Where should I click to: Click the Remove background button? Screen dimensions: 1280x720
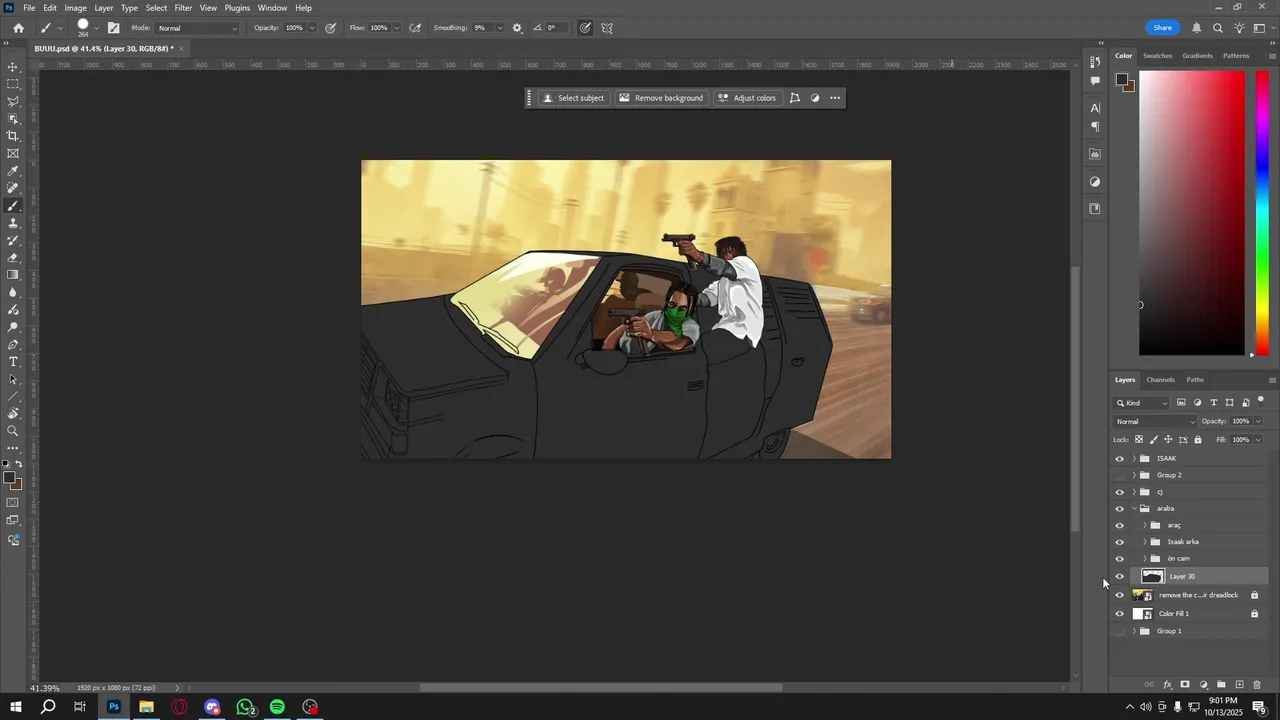pyautogui.click(x=661, y=98)
